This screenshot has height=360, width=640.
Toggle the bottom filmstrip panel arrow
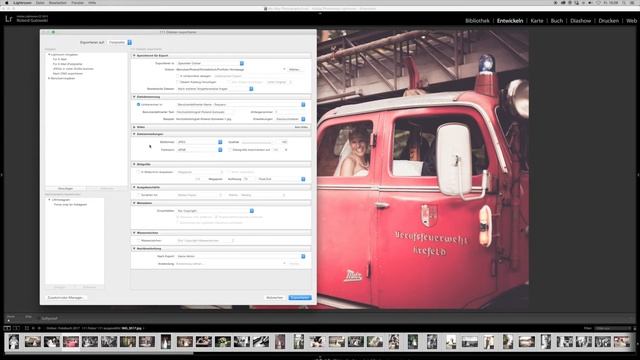pyautogui.click(x=320, y=357)
